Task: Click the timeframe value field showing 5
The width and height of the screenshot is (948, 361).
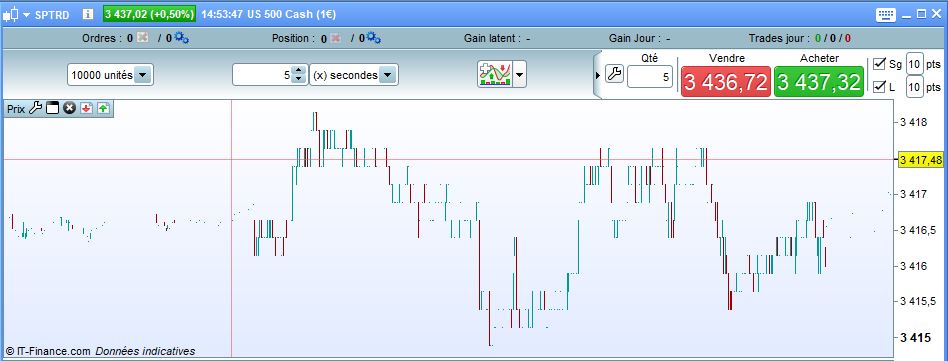Action: [261, 76]
